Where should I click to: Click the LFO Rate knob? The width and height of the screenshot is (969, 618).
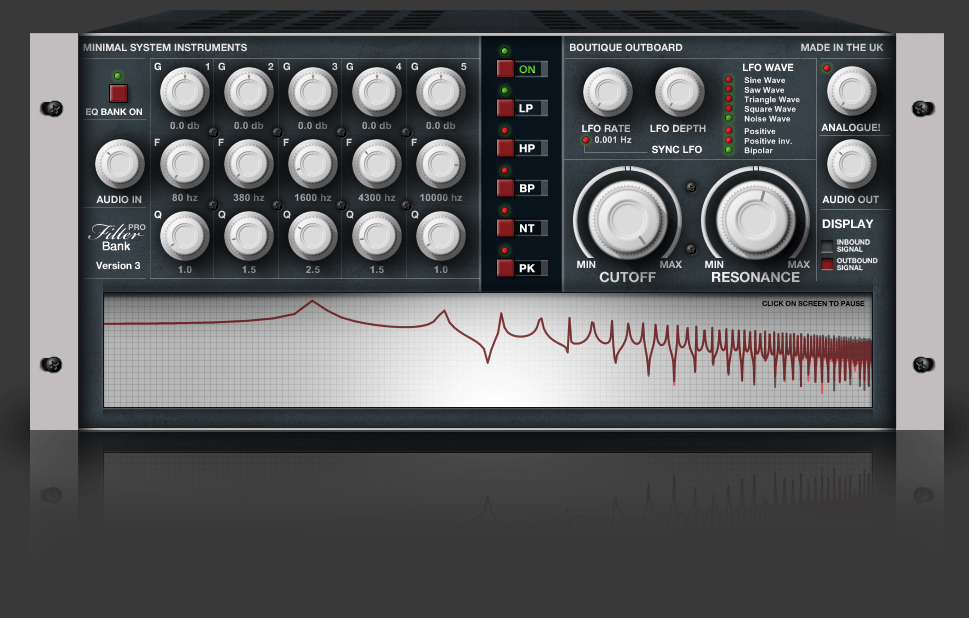tap(607, 92)
